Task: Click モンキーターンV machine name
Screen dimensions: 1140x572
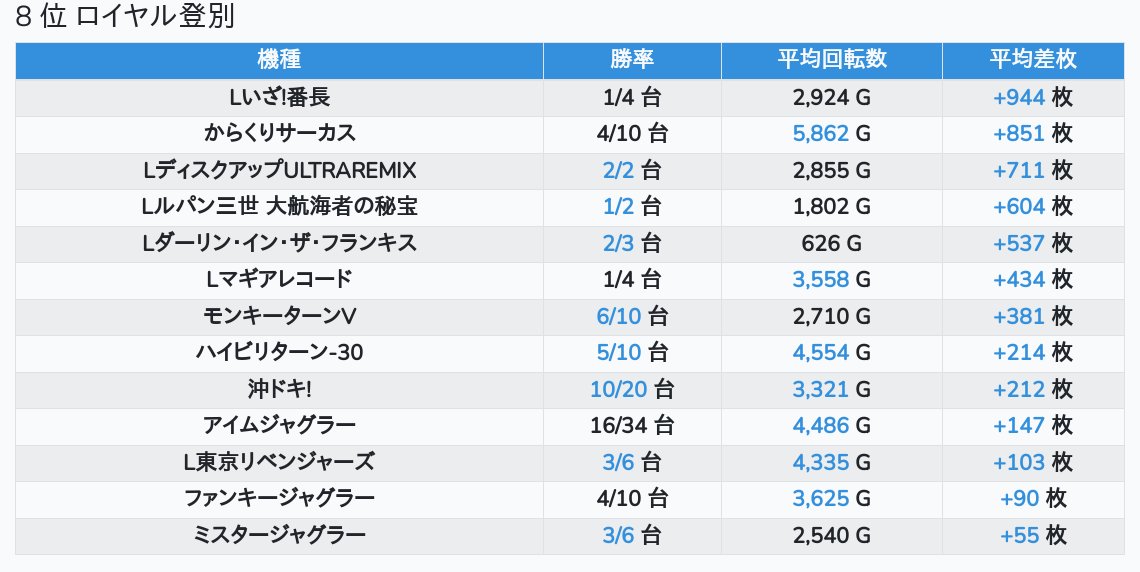Action: tap(279, 316)
